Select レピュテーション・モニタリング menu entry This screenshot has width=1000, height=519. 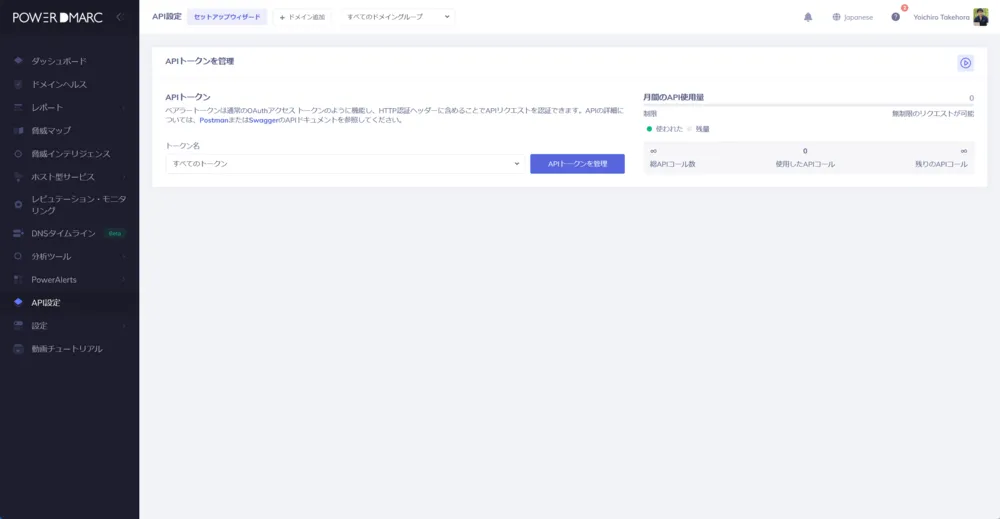(x=78, y=205)
